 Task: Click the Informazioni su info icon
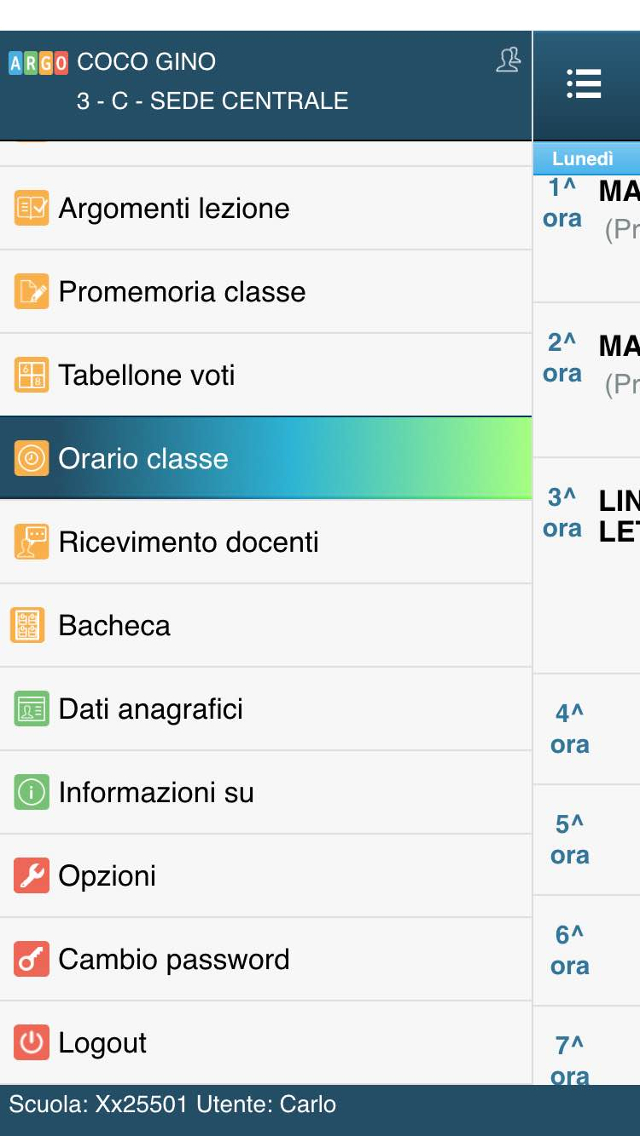point(31,792)
